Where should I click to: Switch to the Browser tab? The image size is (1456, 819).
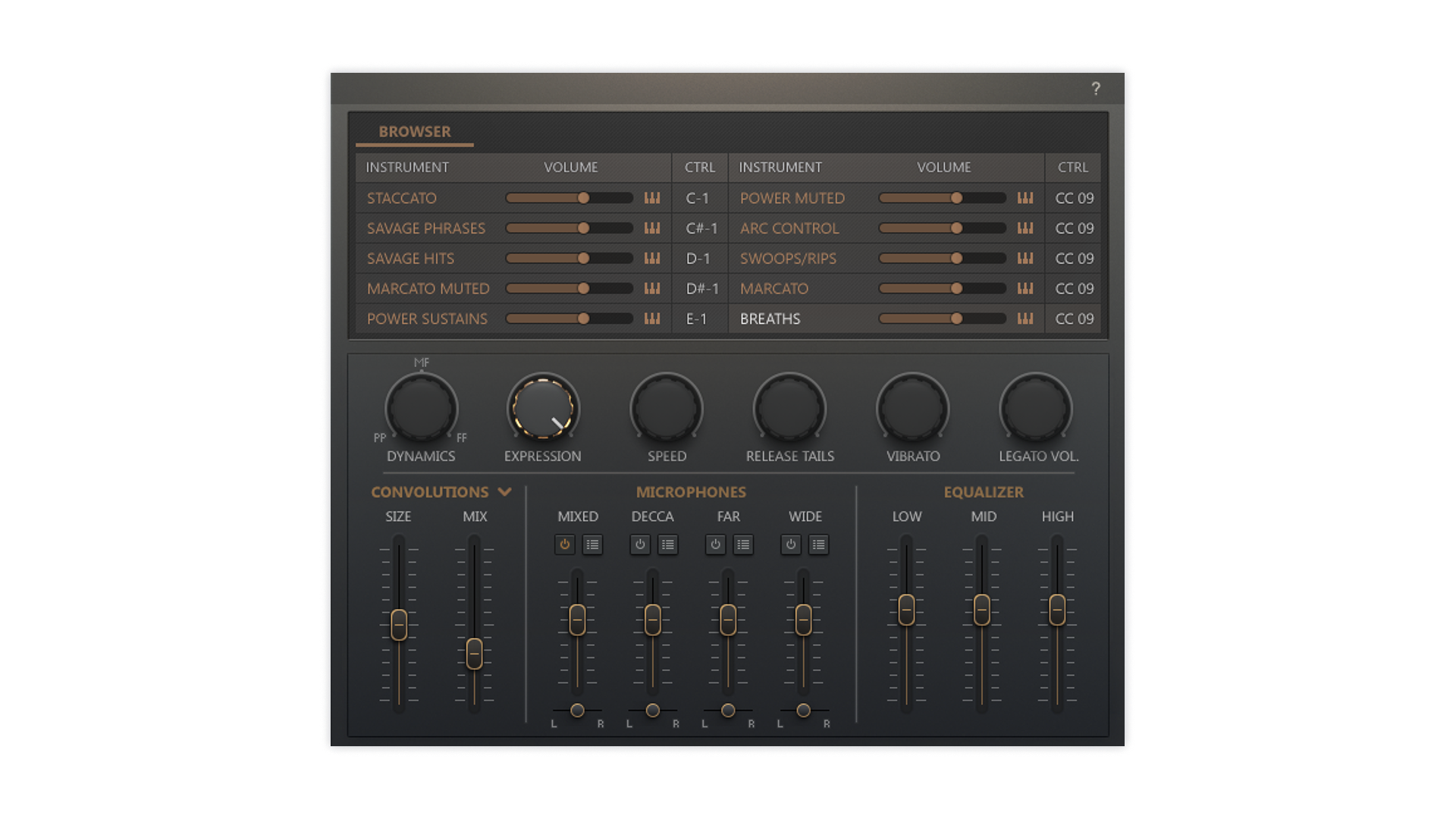click(415, 131)
